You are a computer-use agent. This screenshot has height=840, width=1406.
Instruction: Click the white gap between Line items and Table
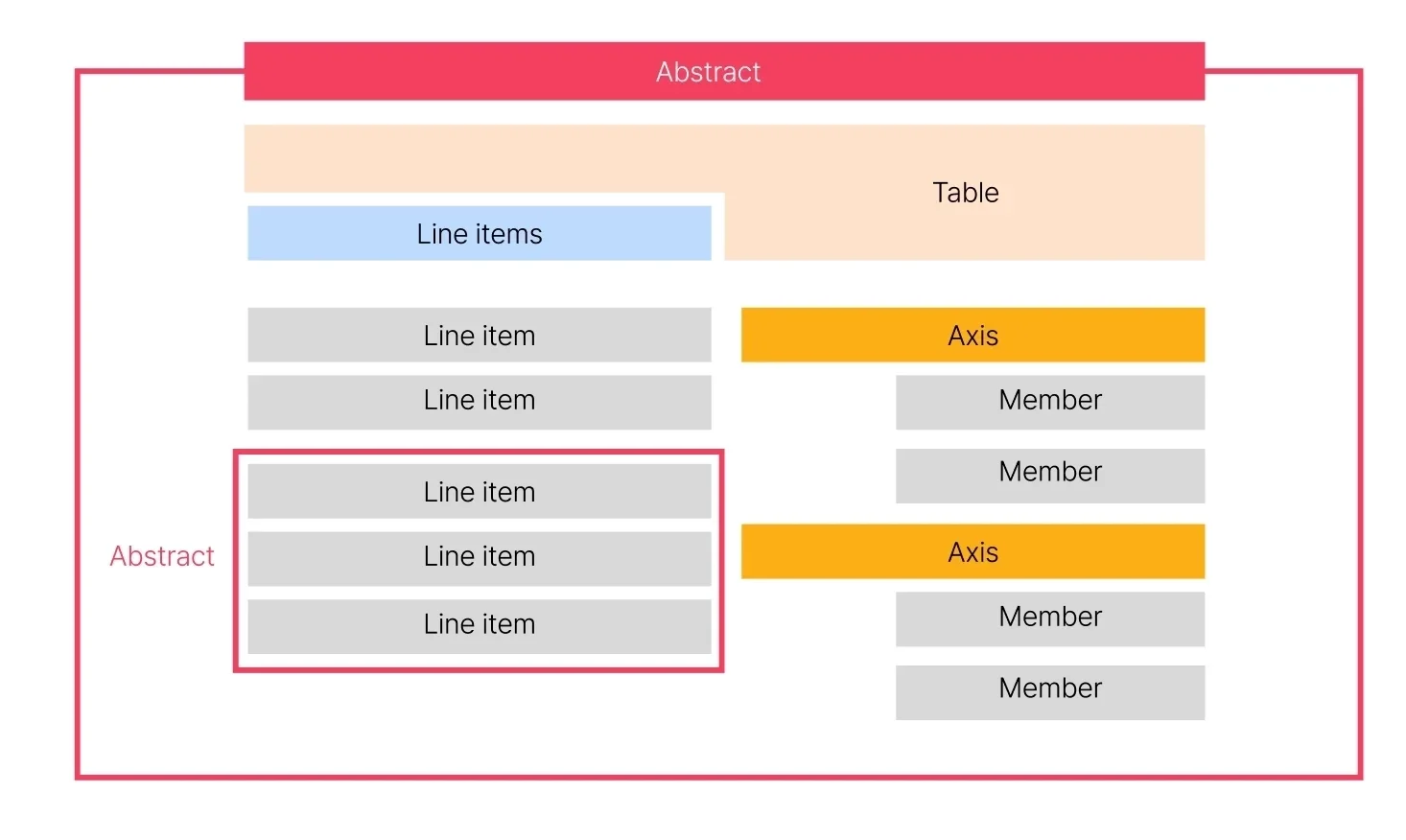point(717,230)
